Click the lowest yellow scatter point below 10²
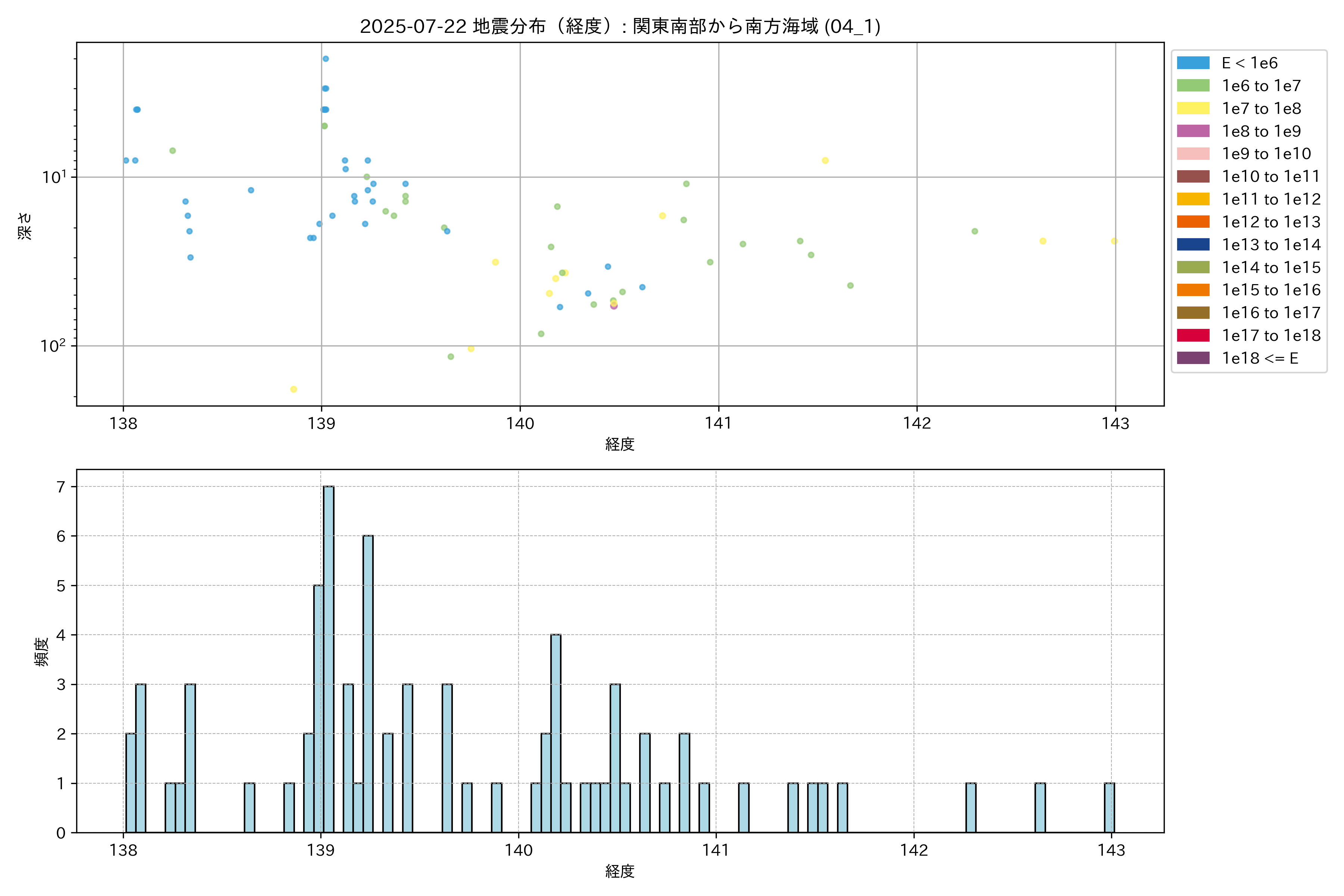 294,389
